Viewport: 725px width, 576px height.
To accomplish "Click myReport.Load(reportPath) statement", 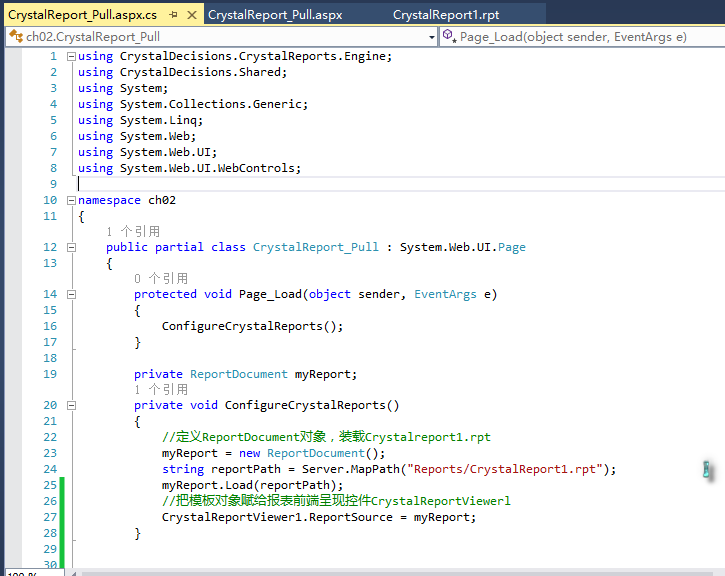I will [x=252, y=485].
